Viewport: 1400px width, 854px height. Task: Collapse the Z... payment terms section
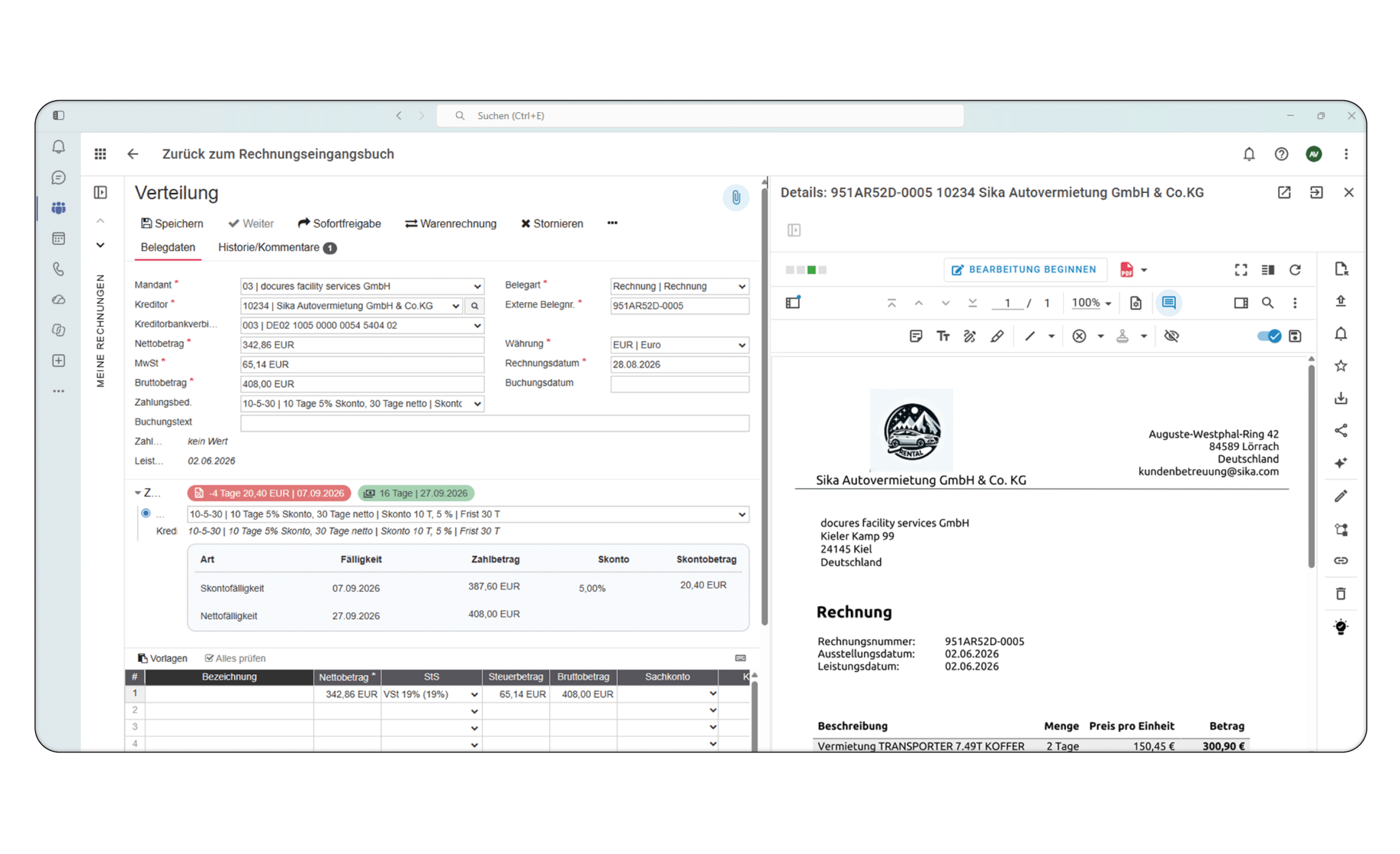137,493
